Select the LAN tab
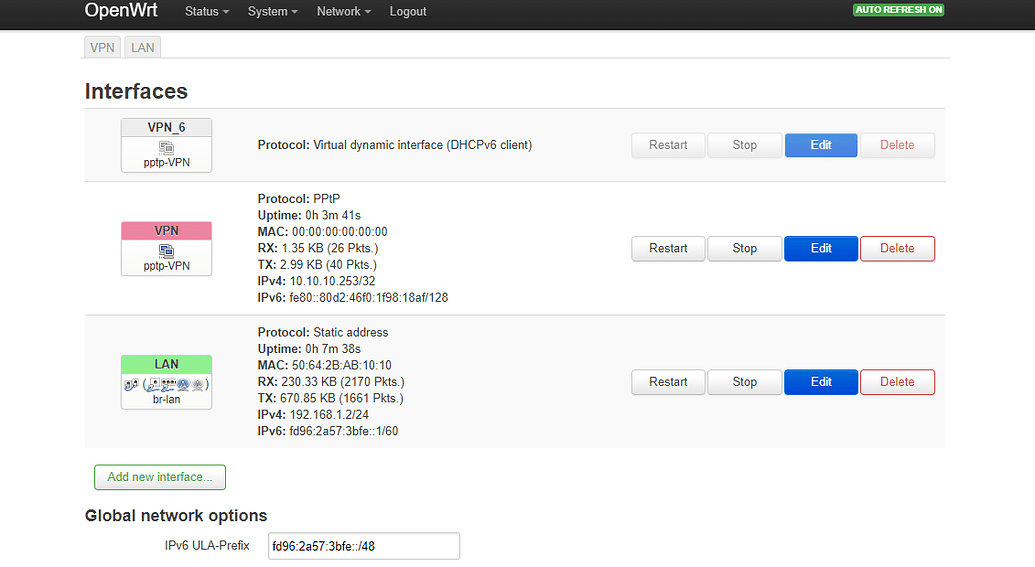The image size is (1035, 567). click(142, 47)
